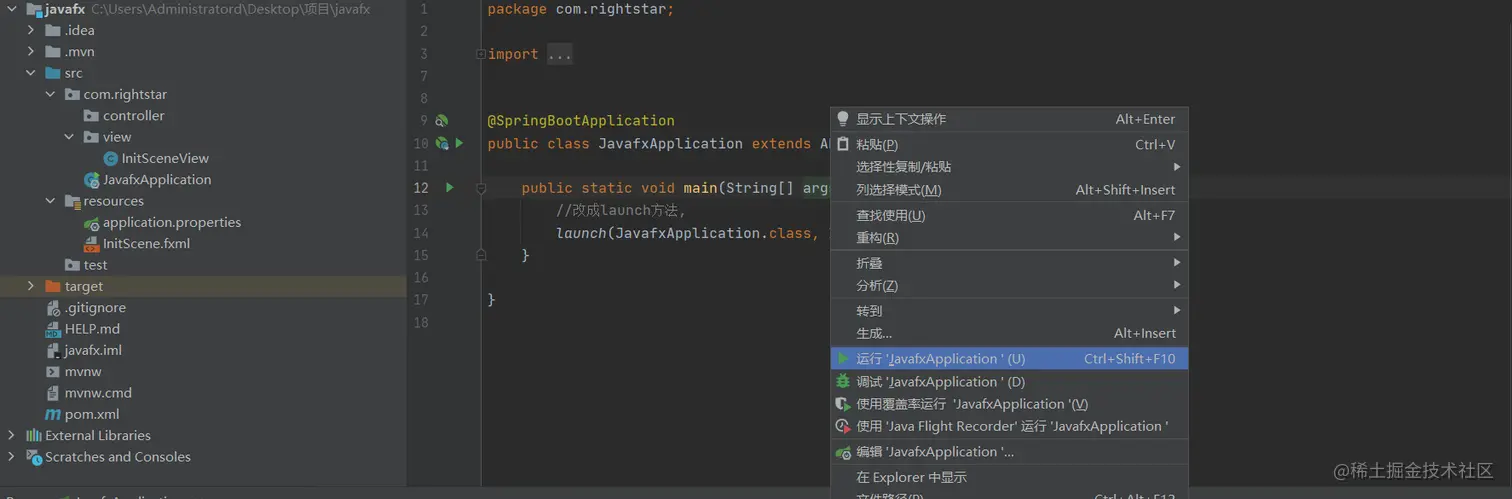The image size is (1512, 499).
Task: Click the debug bug icon in context menu
Action: (x=843, y=381)
